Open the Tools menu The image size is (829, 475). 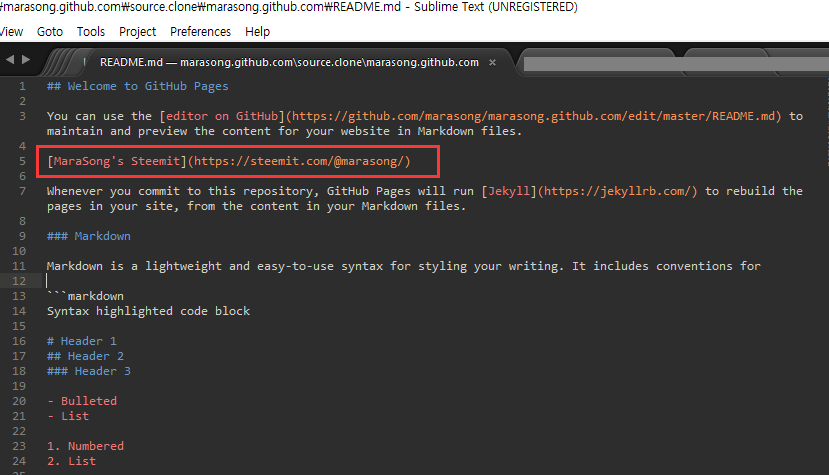(x=91, y=32)
